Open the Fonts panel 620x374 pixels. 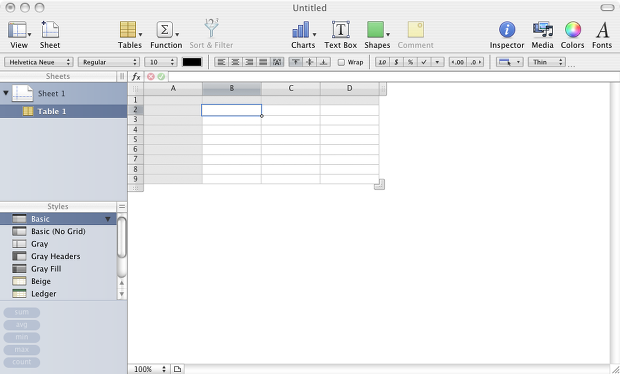pyautogui.click(x=602, y=35)
